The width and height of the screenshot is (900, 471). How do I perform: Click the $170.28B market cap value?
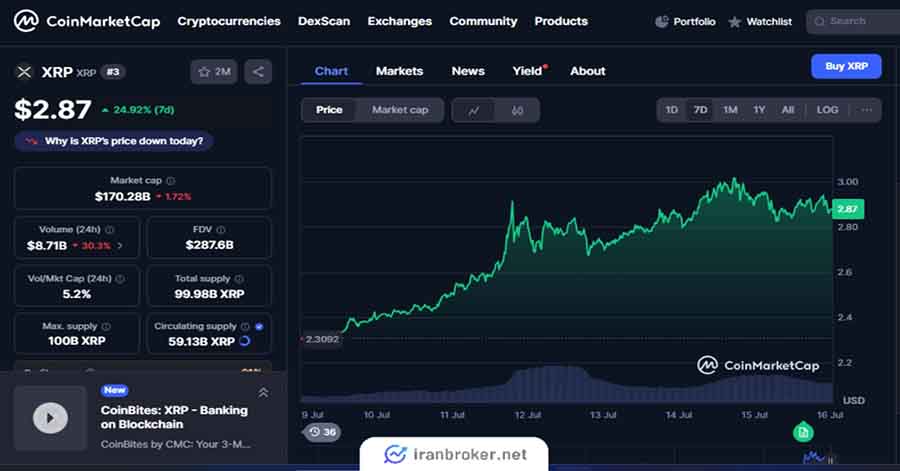[122, 197]
